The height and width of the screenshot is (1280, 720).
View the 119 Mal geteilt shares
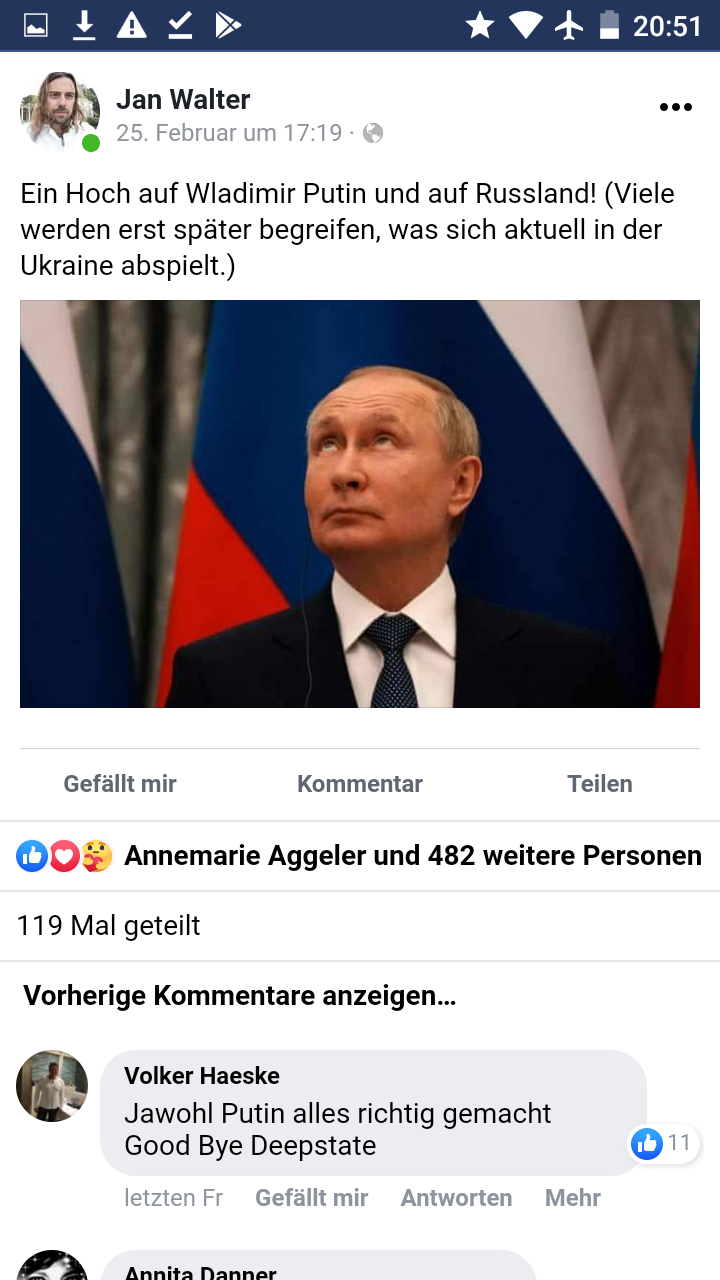click(108, 926)
